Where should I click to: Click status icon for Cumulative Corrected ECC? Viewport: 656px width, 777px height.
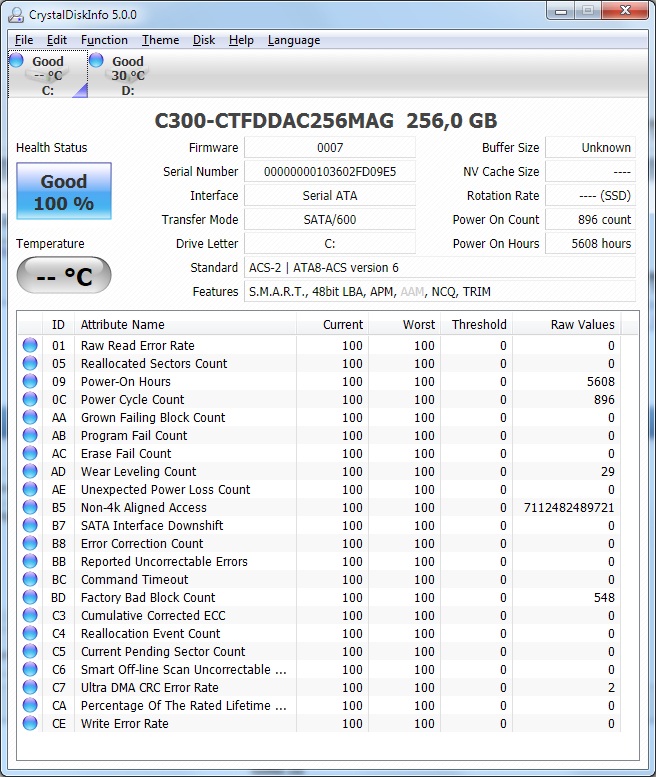tap(30, 615)
